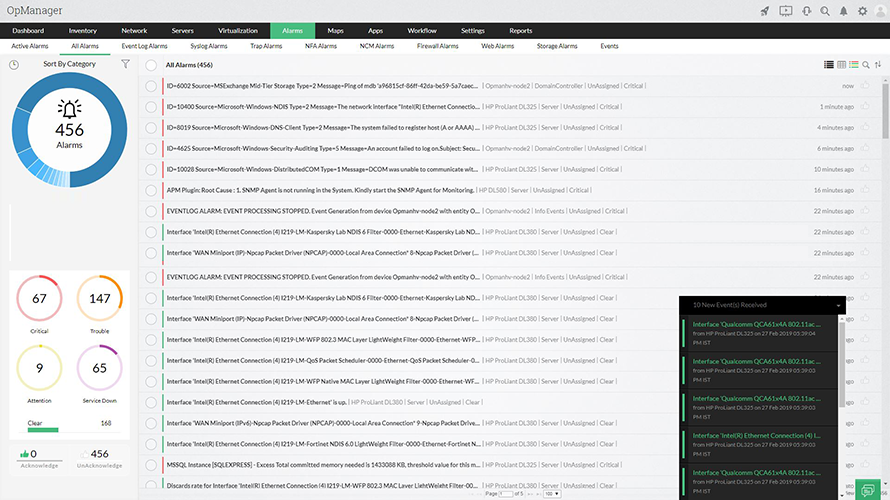Select all alarms with header checkbox
This screenshot has height=500, width=890.
point(151,65)
